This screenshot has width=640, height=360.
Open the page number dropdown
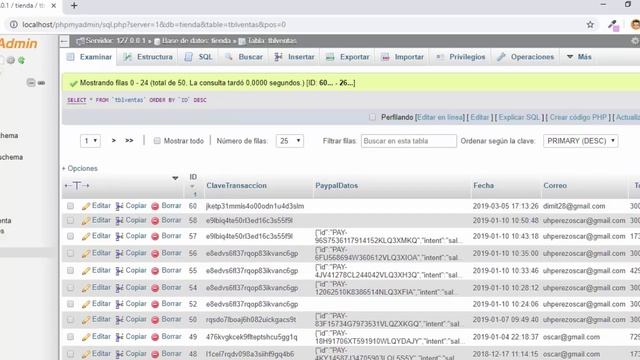(90, 141)
